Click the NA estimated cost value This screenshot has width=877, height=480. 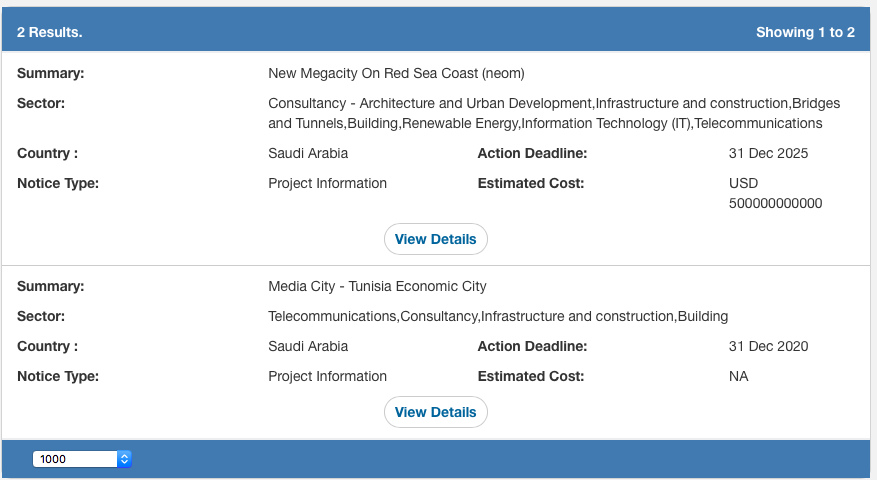point(739,376)
